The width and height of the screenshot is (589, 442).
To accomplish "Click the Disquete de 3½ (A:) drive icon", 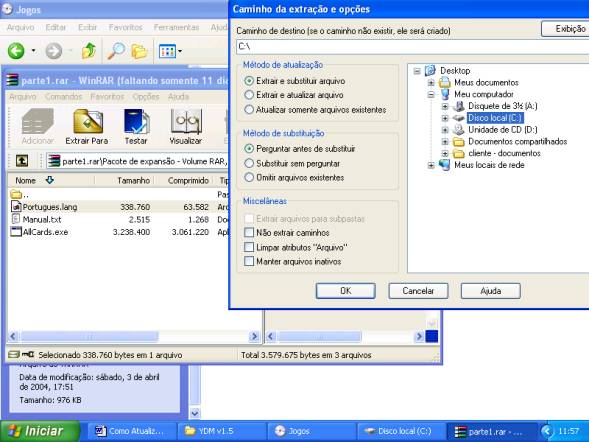I will [458, 106].
